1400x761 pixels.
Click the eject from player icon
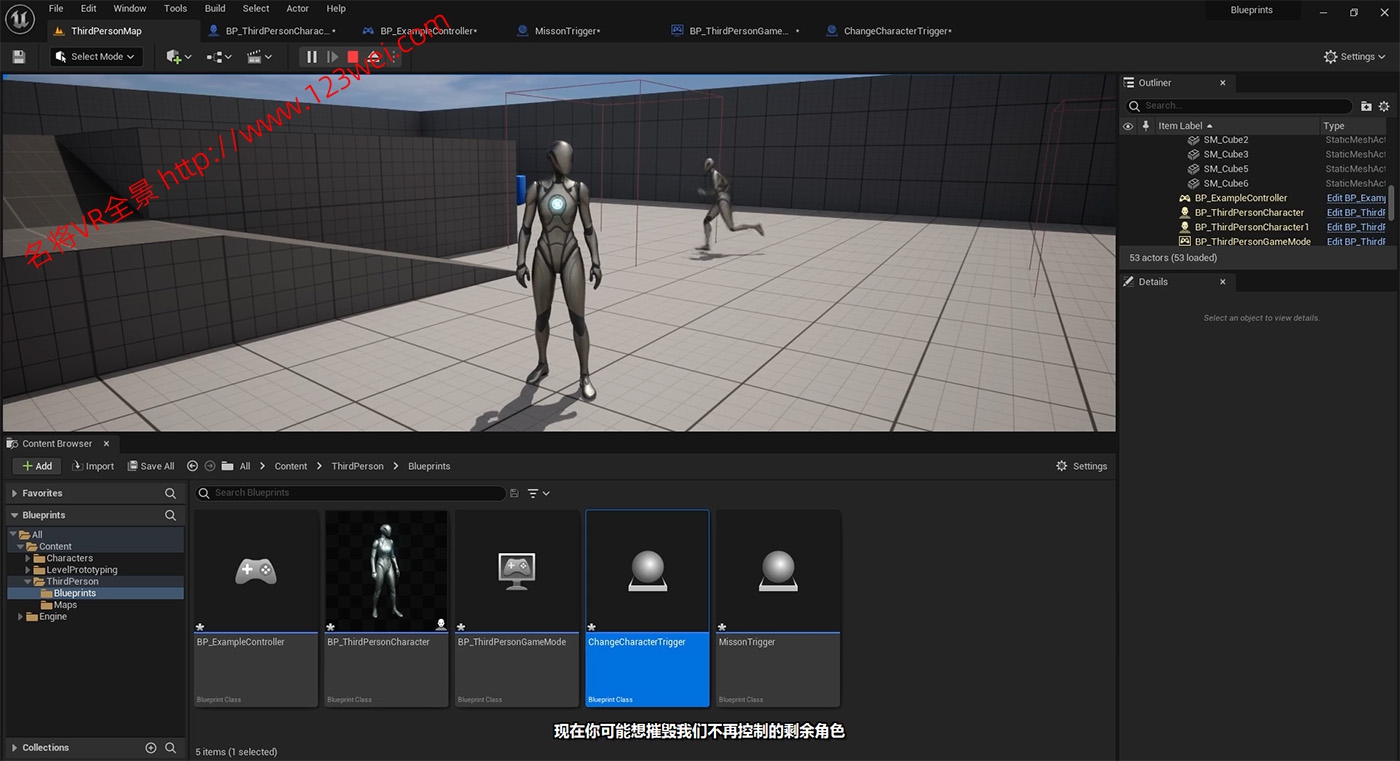(x=374, y=57)
